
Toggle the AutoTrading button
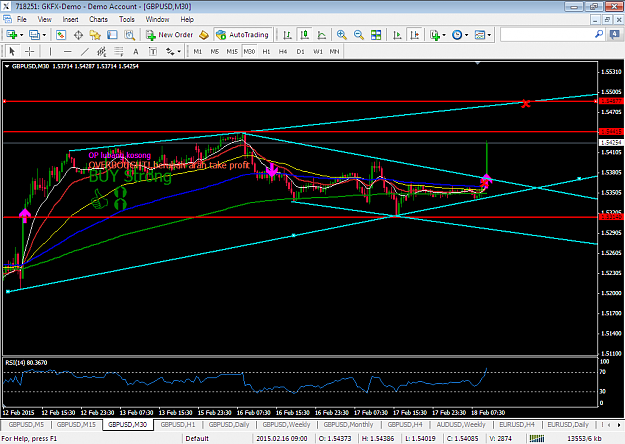(243, 35)
